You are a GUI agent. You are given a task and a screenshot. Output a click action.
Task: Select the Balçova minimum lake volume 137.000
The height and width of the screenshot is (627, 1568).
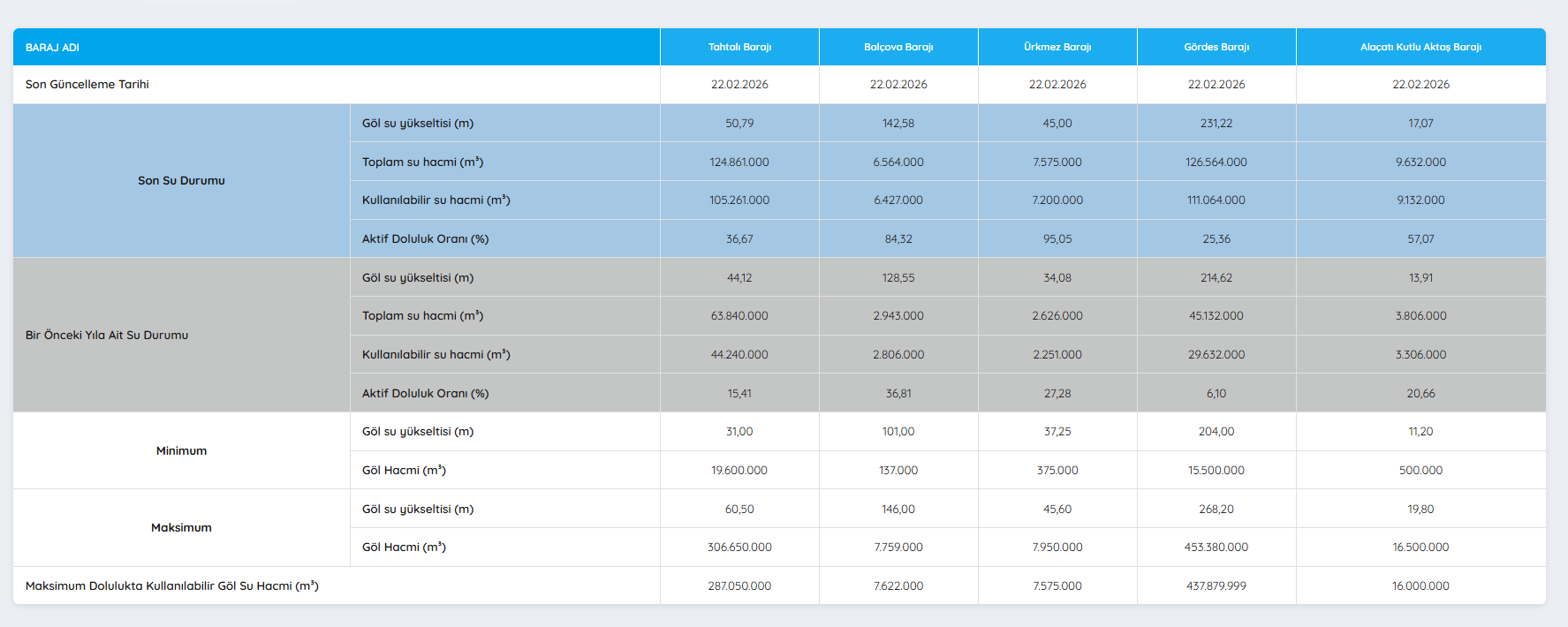pyautogui.click(x=898, y=471)
